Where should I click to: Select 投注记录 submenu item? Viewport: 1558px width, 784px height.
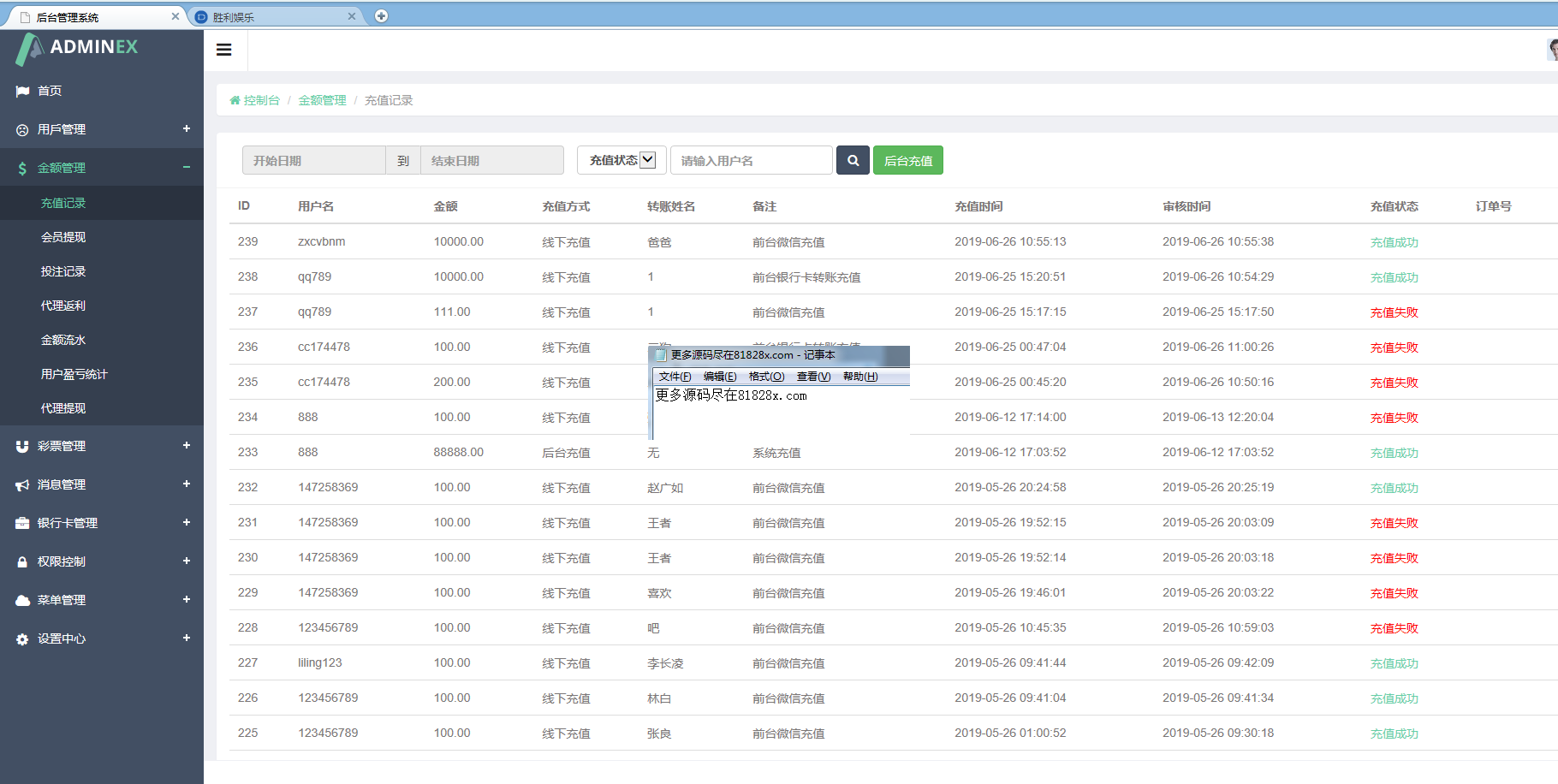63,271
